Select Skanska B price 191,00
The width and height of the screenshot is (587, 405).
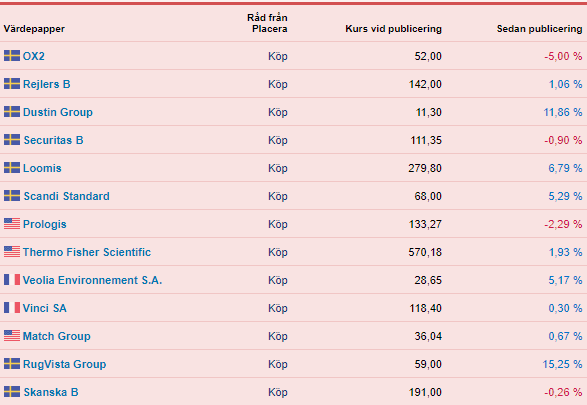425,392
